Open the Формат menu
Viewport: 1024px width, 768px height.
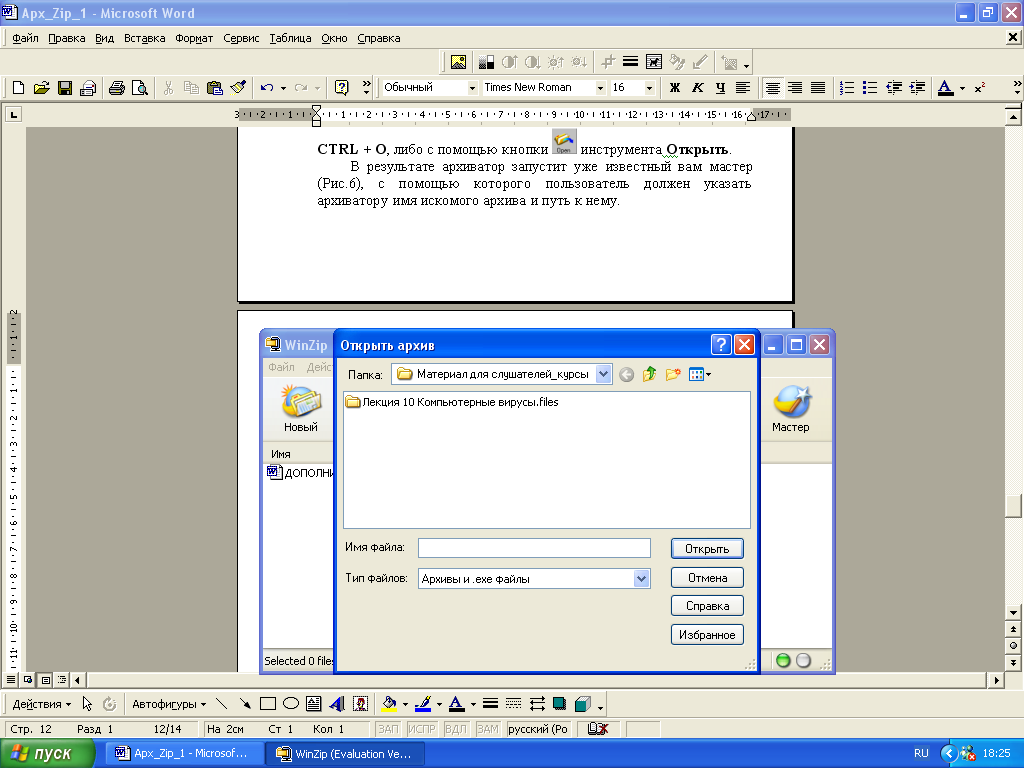tap(194, 38)
